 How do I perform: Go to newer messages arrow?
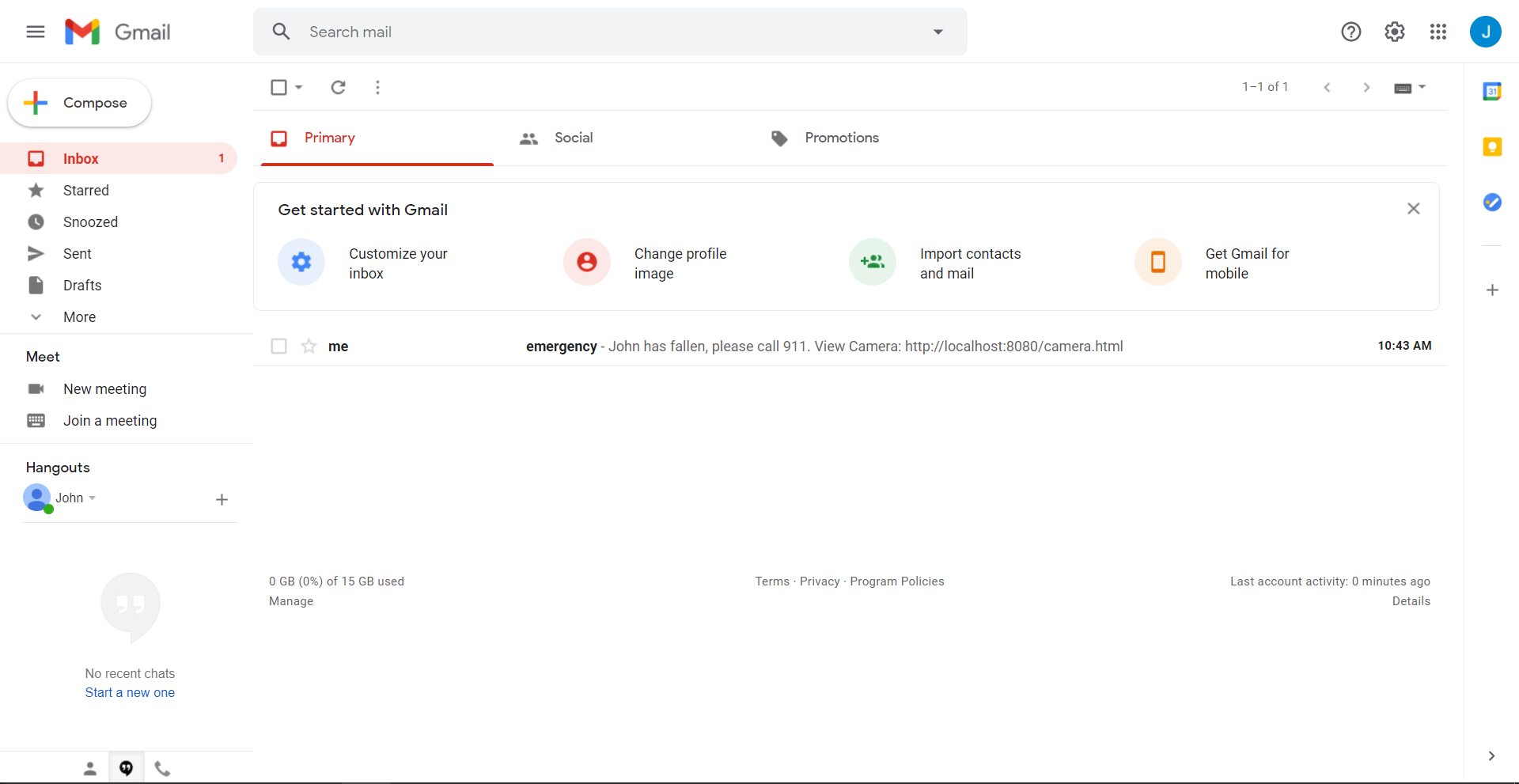[1327, 87]
